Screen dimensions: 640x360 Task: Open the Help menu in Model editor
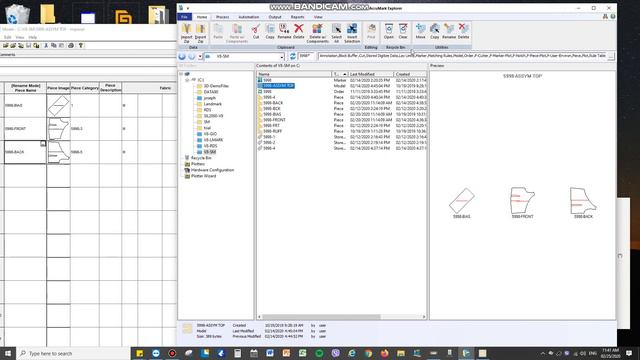33,37
